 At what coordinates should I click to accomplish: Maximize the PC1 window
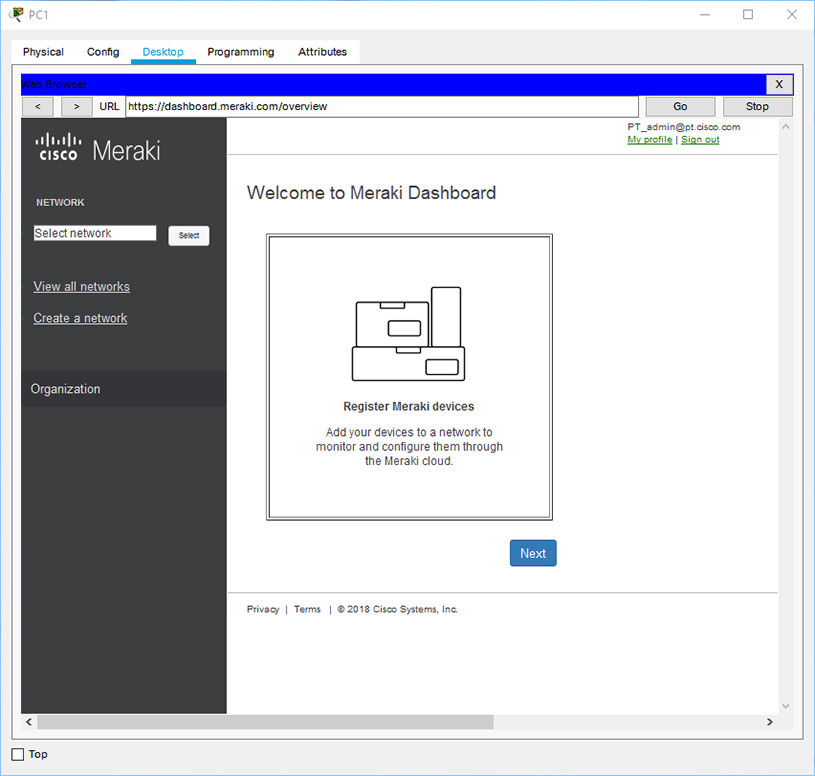click(x=748, y=15)
